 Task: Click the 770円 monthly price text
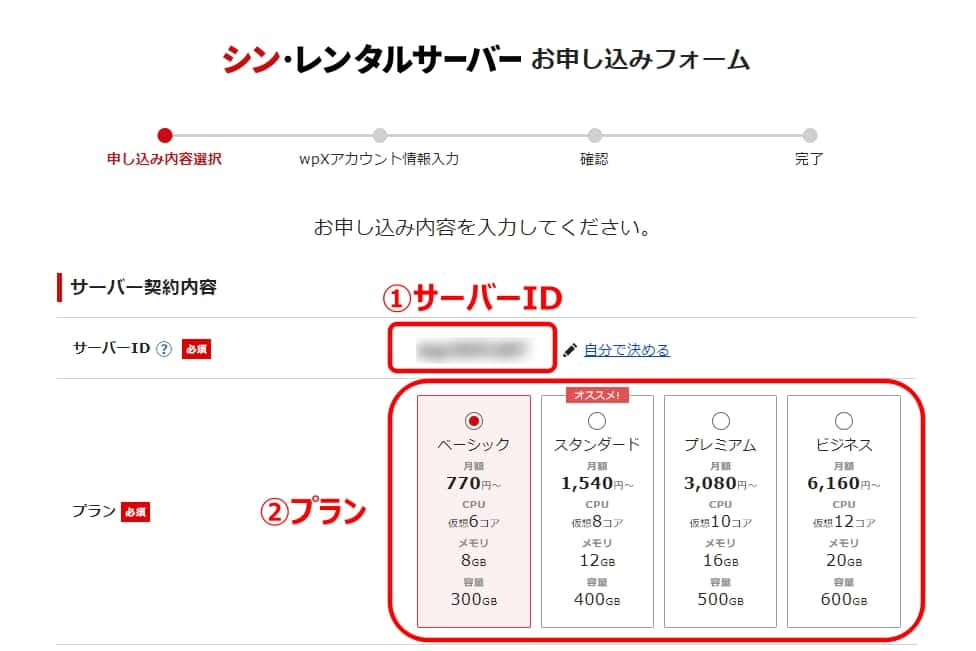(x=474, y=483)
